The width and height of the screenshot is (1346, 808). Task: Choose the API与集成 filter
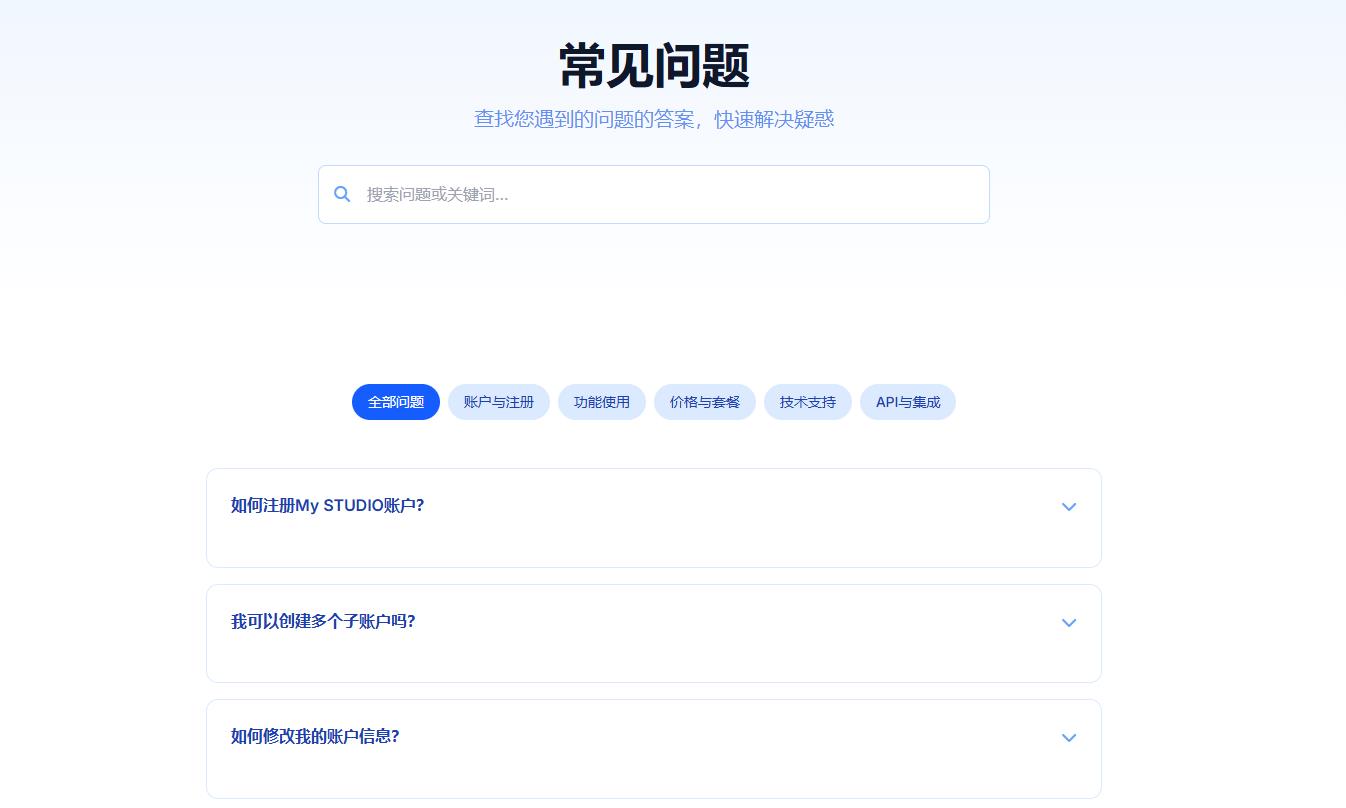[x=907, y=402]
